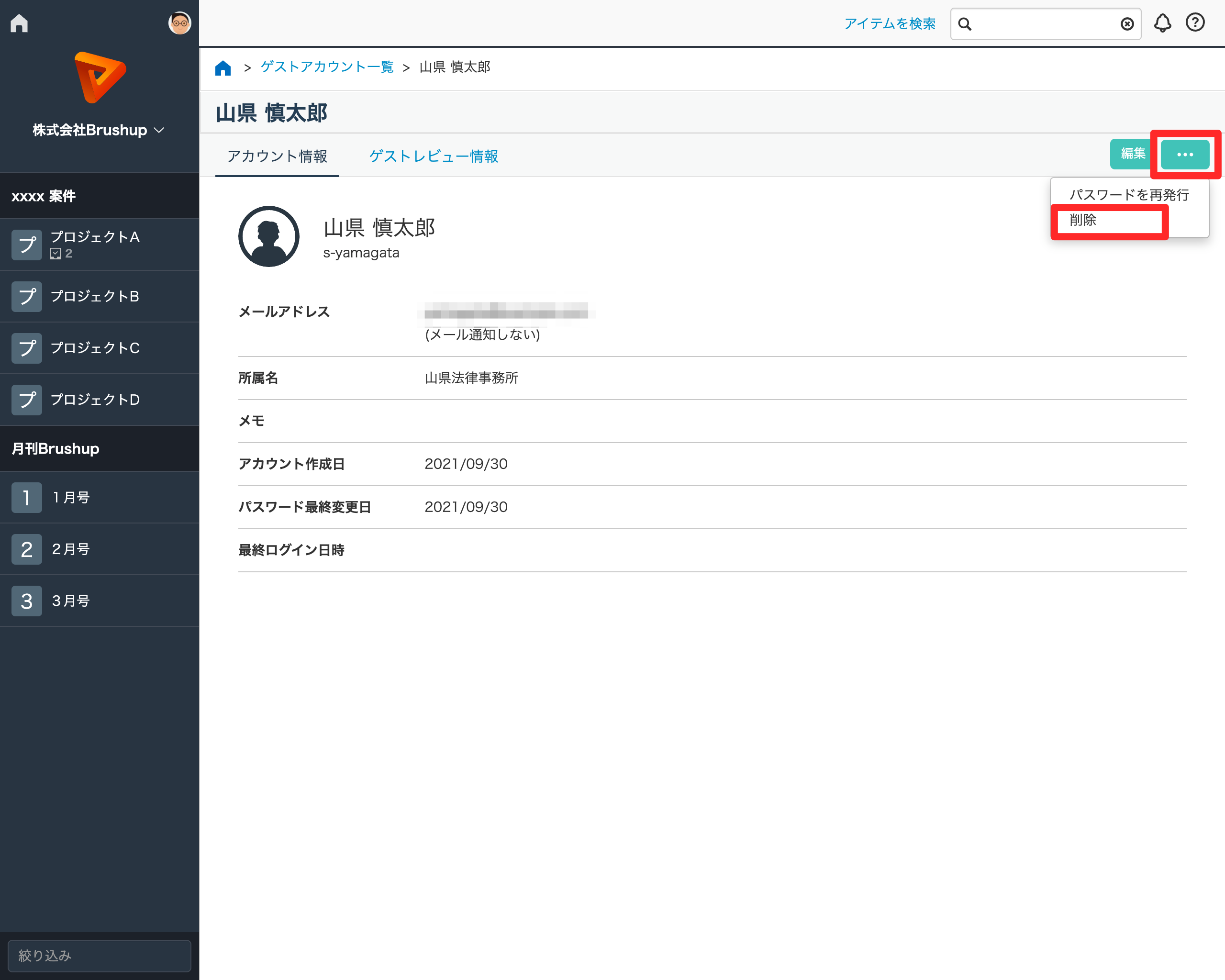This screenshot has width=1225, height=980.
Task: Focus the 絞り込み filter input field
Action: point(100,956)
